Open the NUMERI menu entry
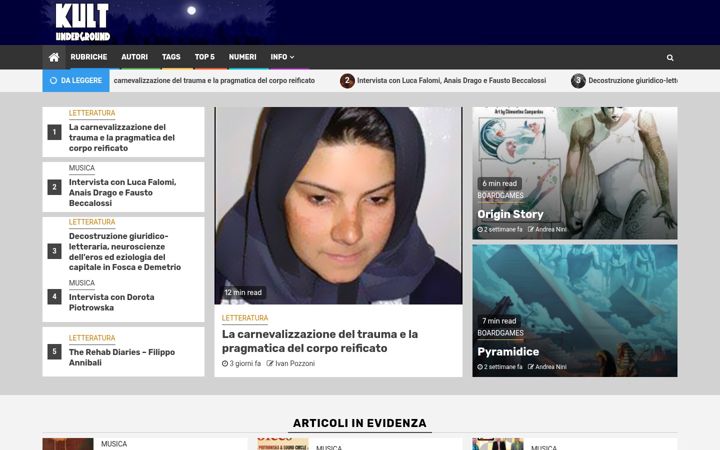 pos(242,57)
